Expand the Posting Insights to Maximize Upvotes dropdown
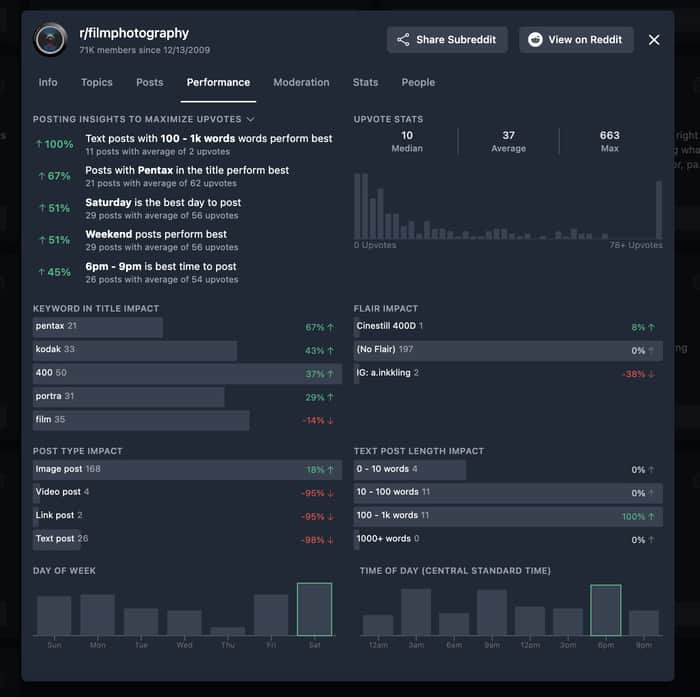 tap(250, 119)
